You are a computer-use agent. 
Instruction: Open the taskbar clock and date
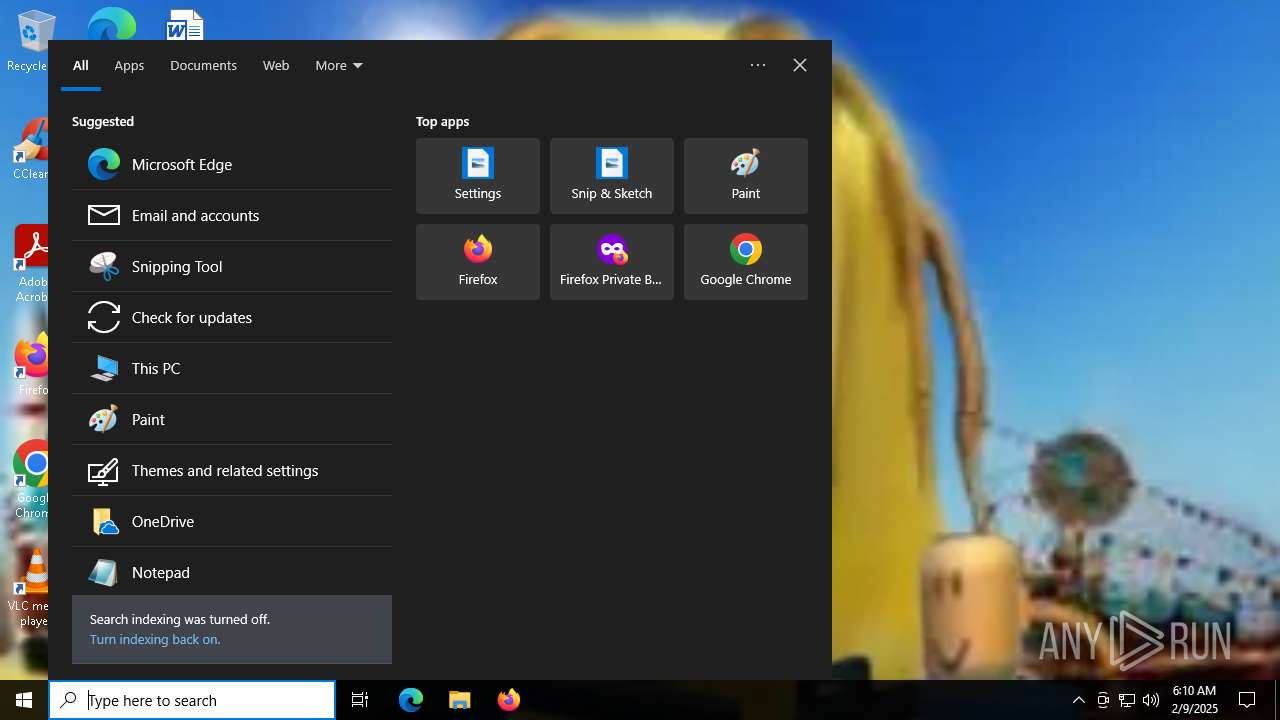1195,700
